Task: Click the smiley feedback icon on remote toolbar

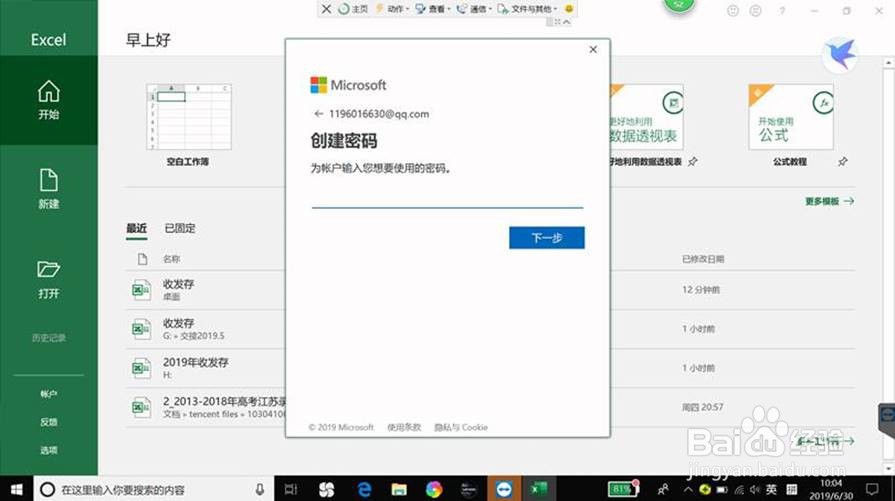Action: pyautogui.click(x=569, y=9)
